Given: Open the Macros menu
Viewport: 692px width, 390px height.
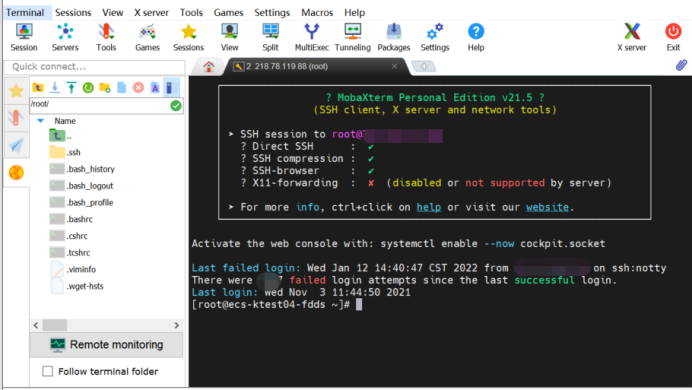Looking at the screenshot, I should [x=317, y=12].
